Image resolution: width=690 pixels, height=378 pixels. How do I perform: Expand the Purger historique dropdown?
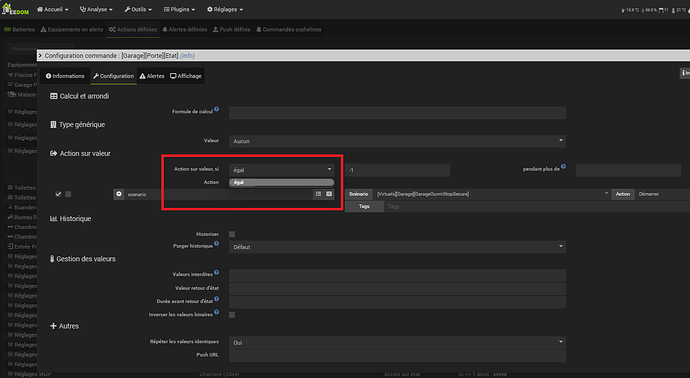(x=397, y=247)
